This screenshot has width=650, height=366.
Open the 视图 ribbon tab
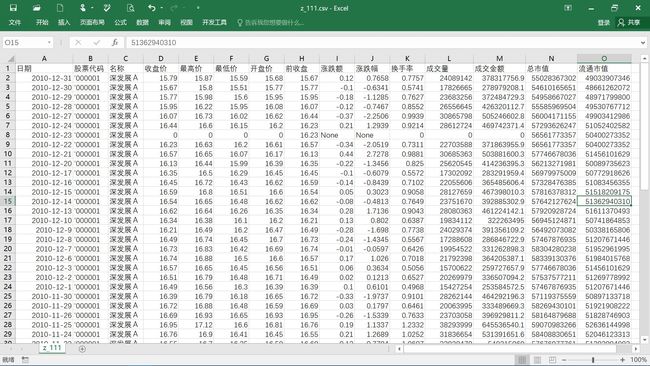point(187,22)
